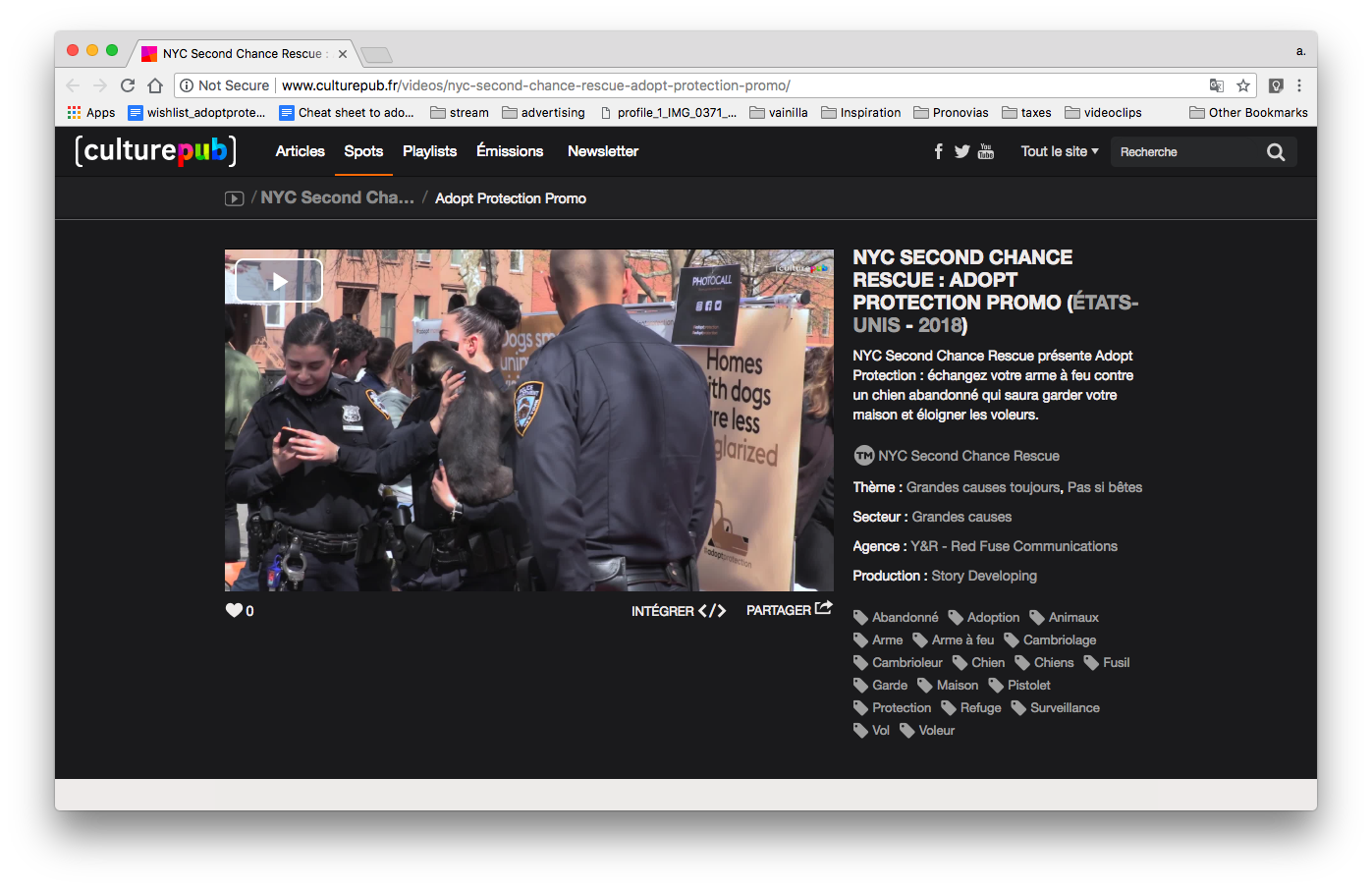Open the Chrome three-dot menu
Screen dimensions: 1372x889
1299,85
